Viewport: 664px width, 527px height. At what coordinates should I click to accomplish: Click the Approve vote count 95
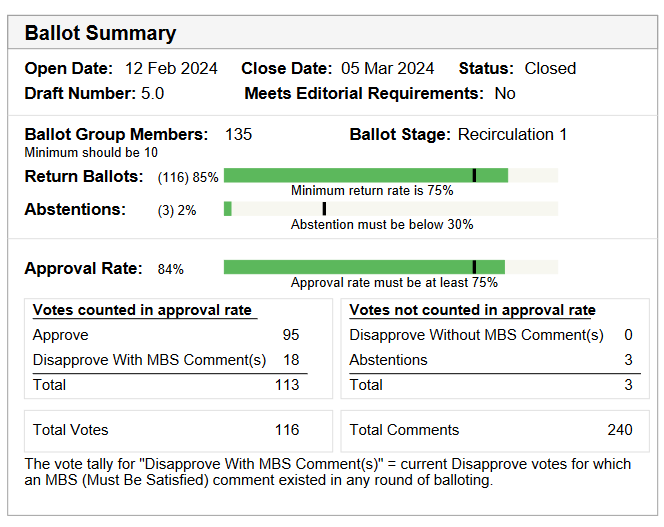(290, 336)
